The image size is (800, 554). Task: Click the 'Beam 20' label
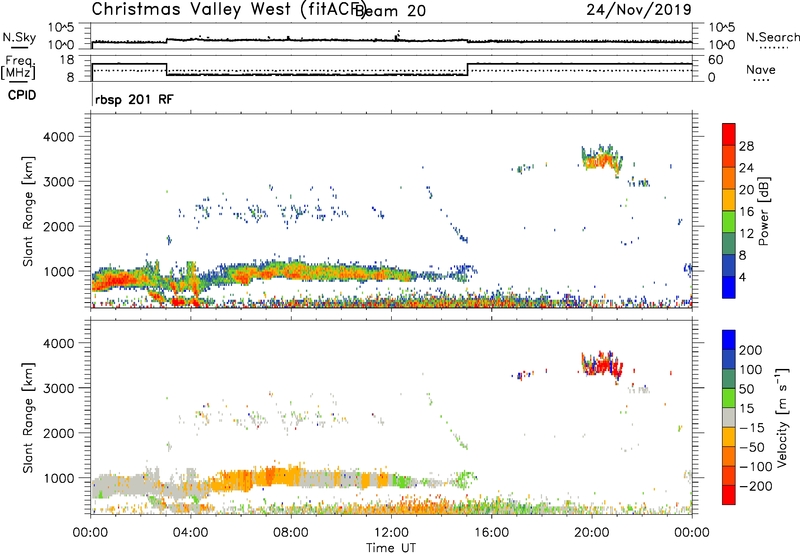coord(390,10)
